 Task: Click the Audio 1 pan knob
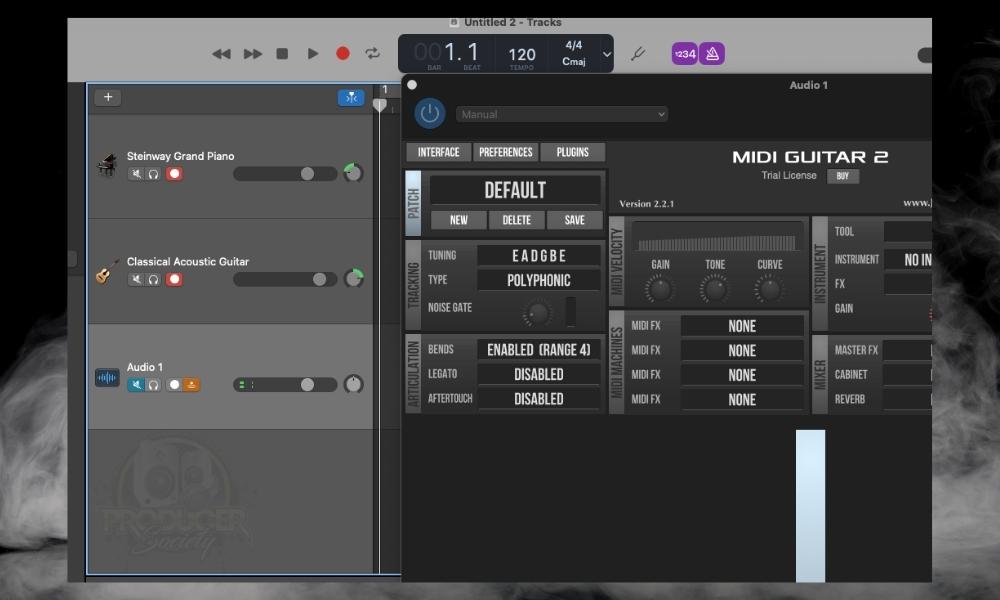click(x=353, y=384)
